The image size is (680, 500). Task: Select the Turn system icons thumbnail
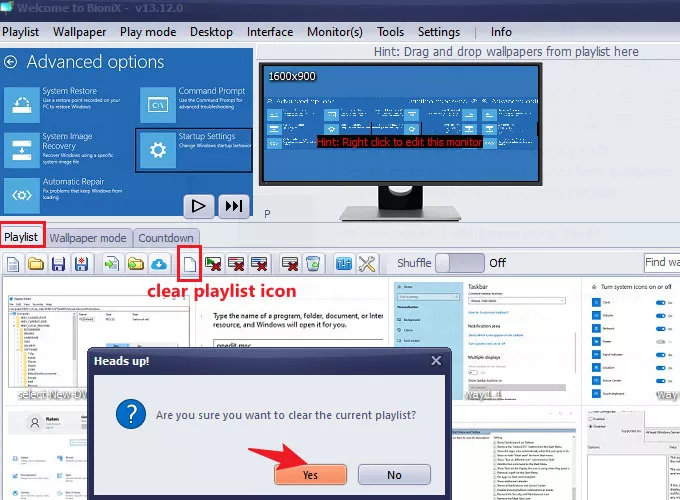pos(632,340)
